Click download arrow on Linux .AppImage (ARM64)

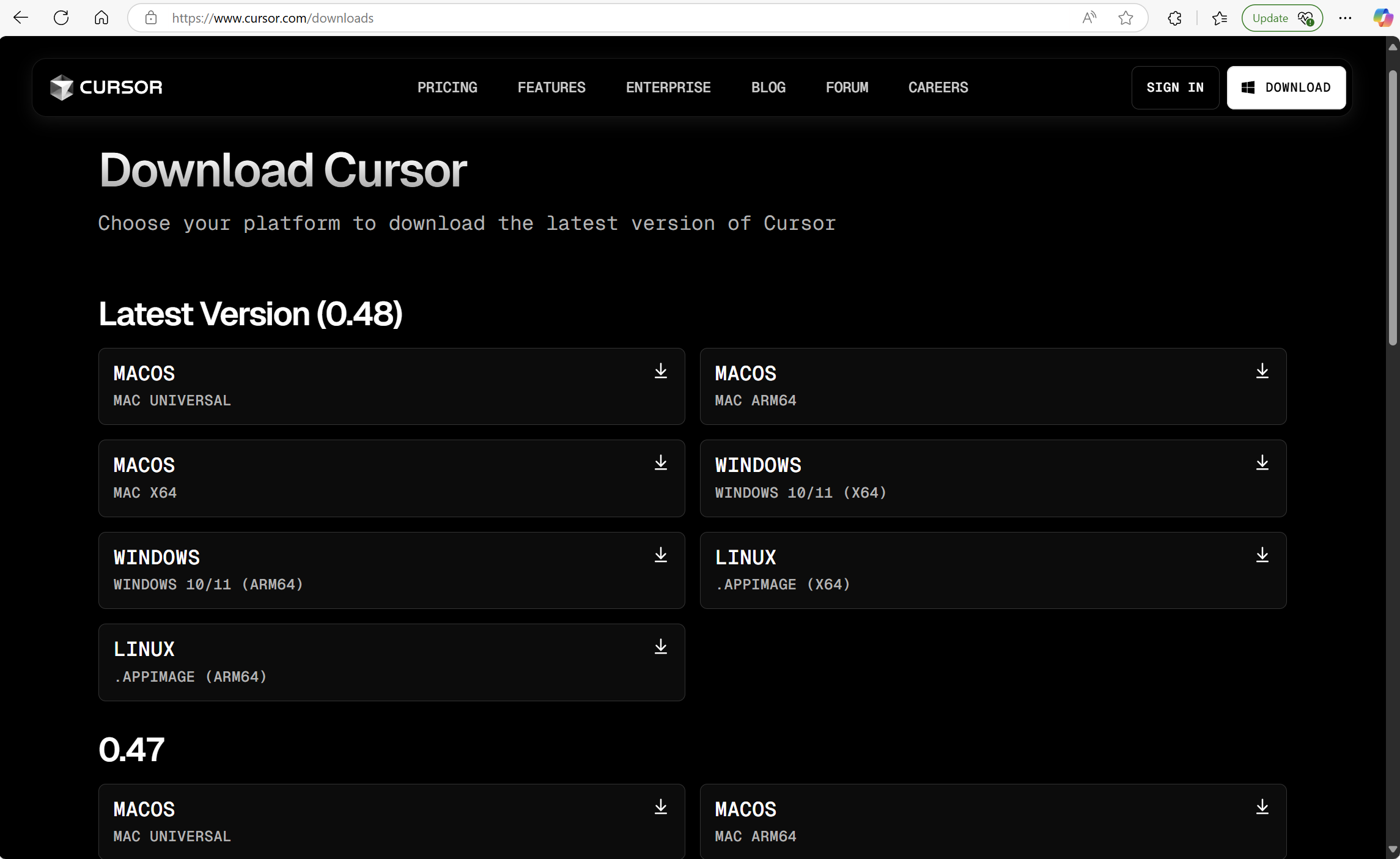660,647
